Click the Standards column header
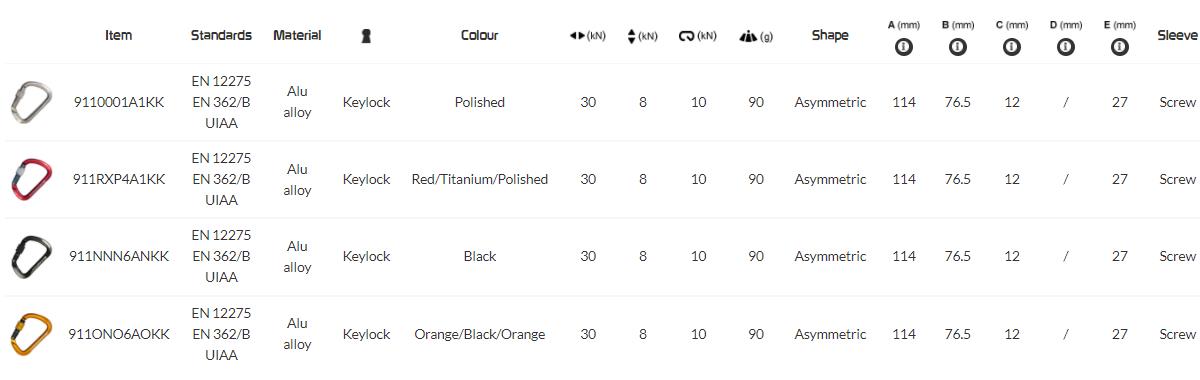1200x380 pixels. pos(221,35)
